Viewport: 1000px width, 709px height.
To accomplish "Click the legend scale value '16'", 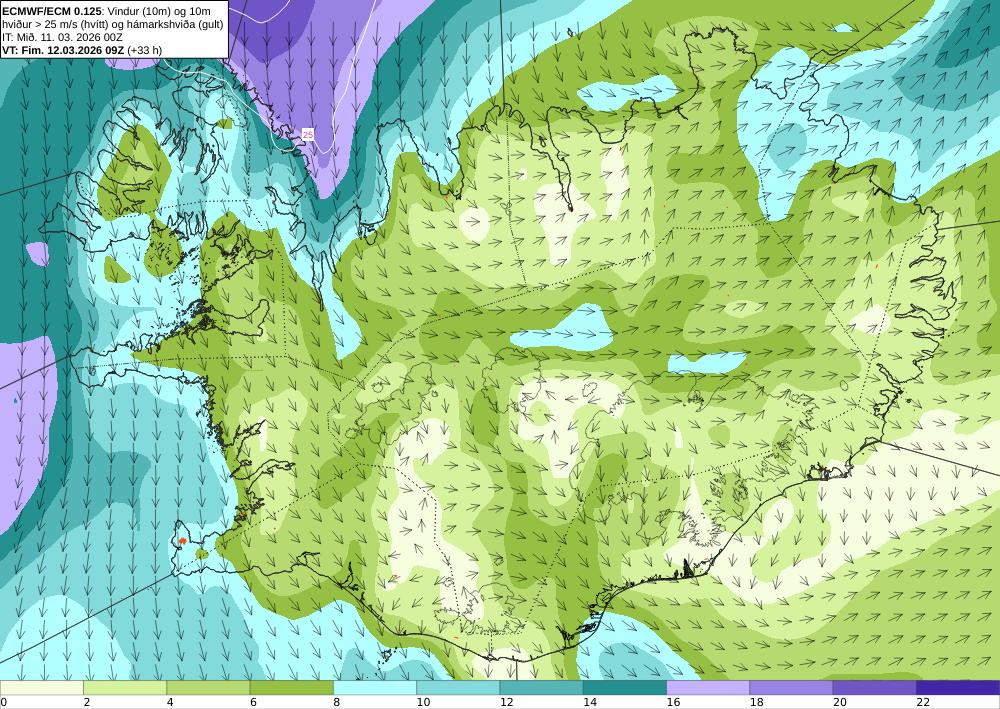I will pos(673,702).
